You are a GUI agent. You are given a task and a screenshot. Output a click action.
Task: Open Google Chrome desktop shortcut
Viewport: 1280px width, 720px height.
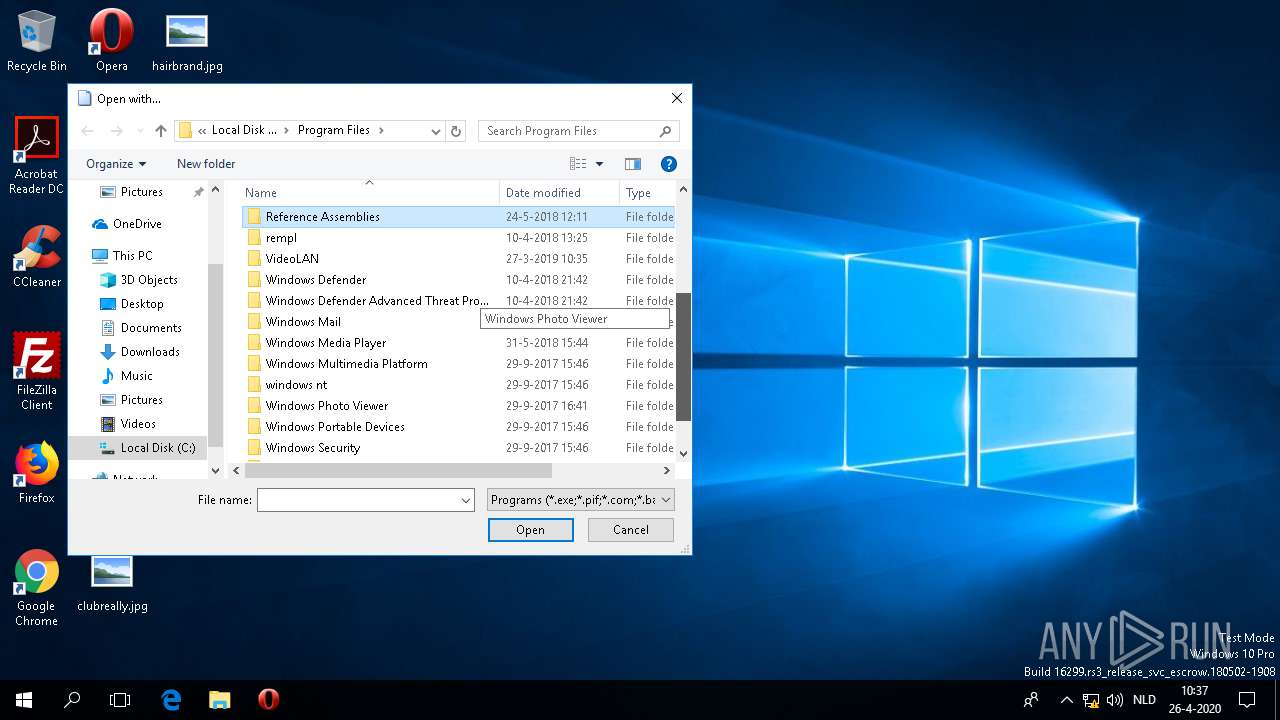click(x=37, y=588)
